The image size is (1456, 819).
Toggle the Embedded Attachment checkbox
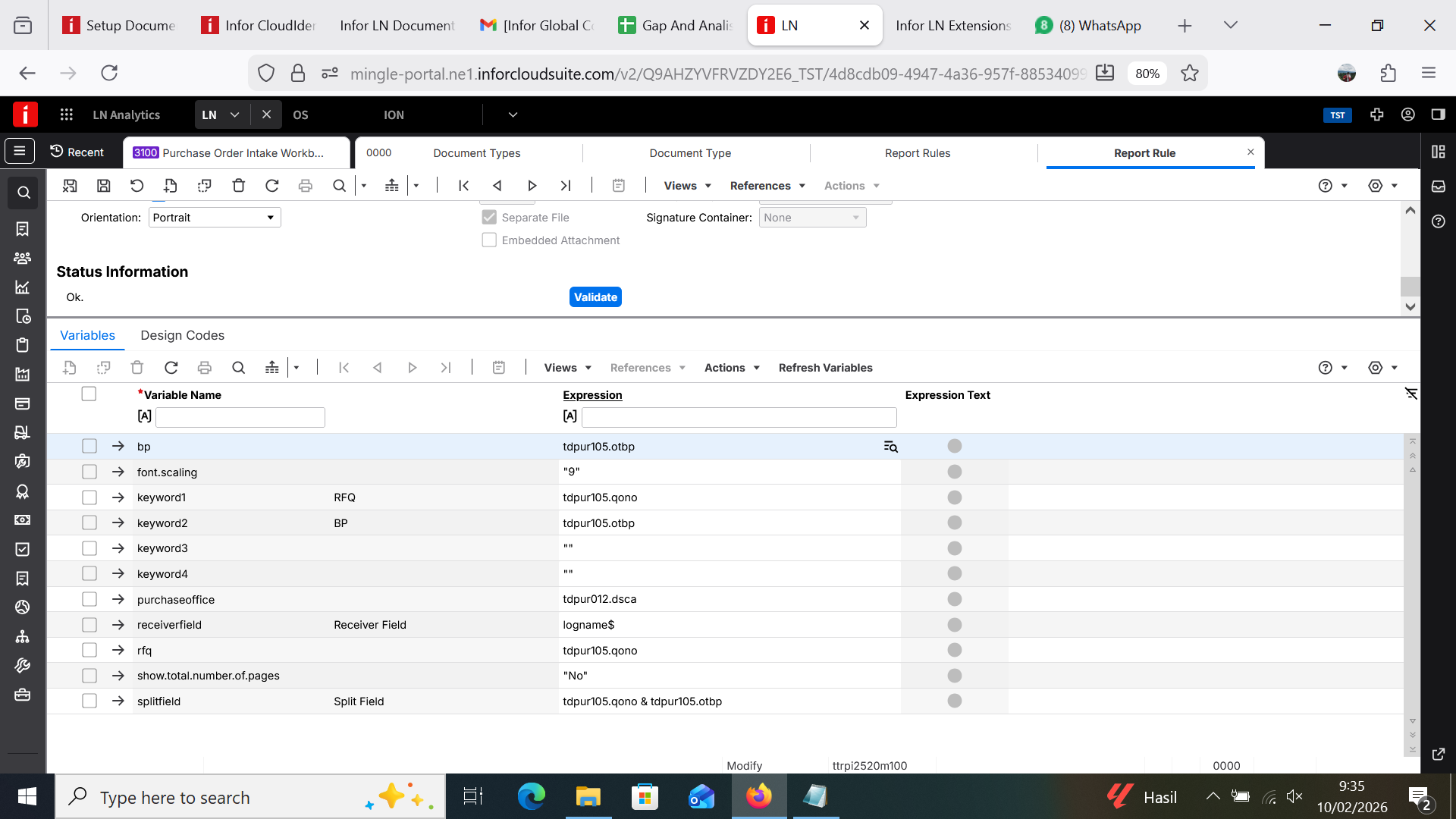click(489, 240)
